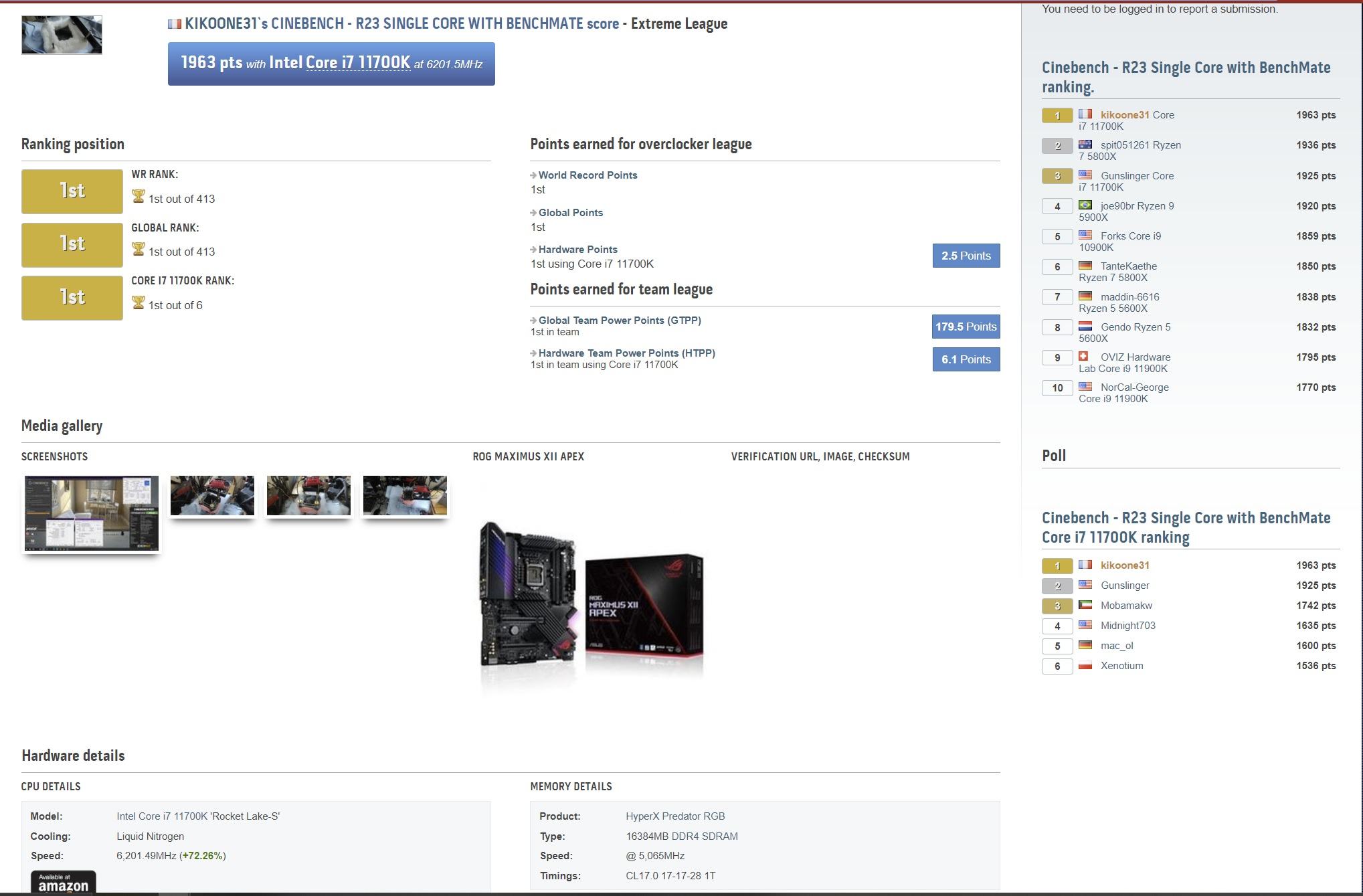Open the Core i7 11700K ranking heading
This screenshot has height=896, width=1363.
(1186, 527)
